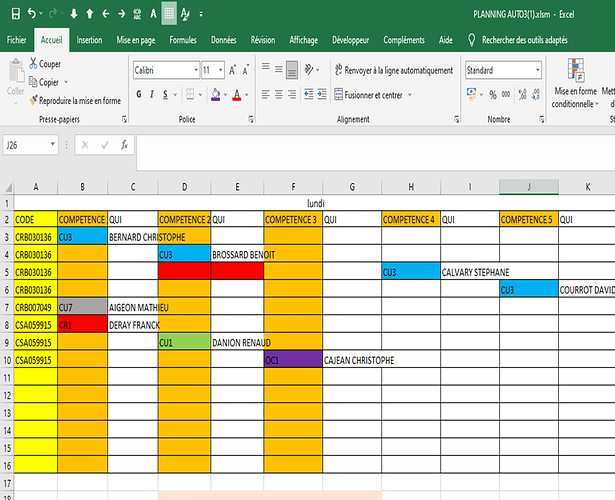
Task: Expand the Fusionner et centrer dropdown arrow
Action: point(408,95)
